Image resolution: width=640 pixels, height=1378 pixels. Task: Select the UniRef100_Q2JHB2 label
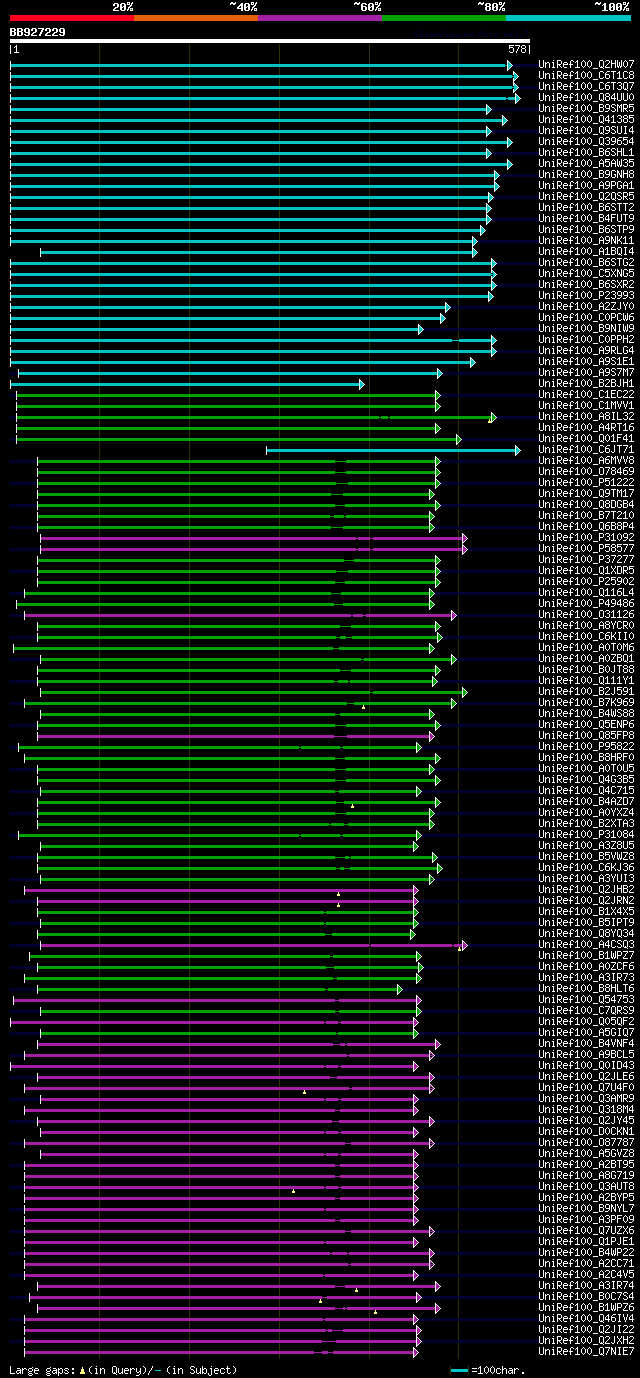click(x=586, y=889)
